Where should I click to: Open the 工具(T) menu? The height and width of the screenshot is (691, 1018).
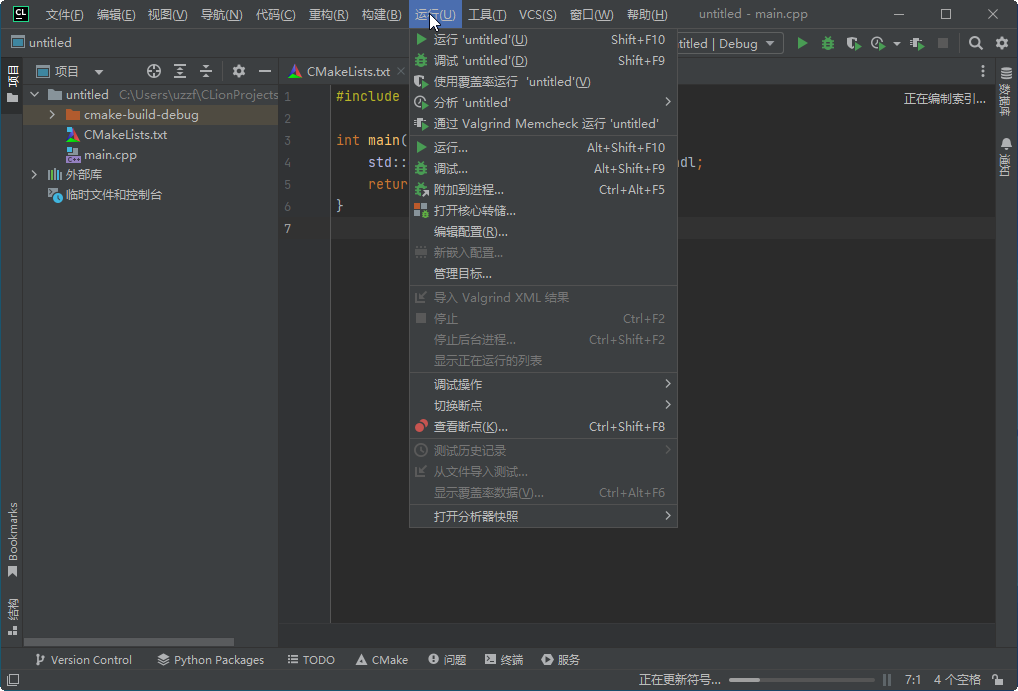coord(487,14)
